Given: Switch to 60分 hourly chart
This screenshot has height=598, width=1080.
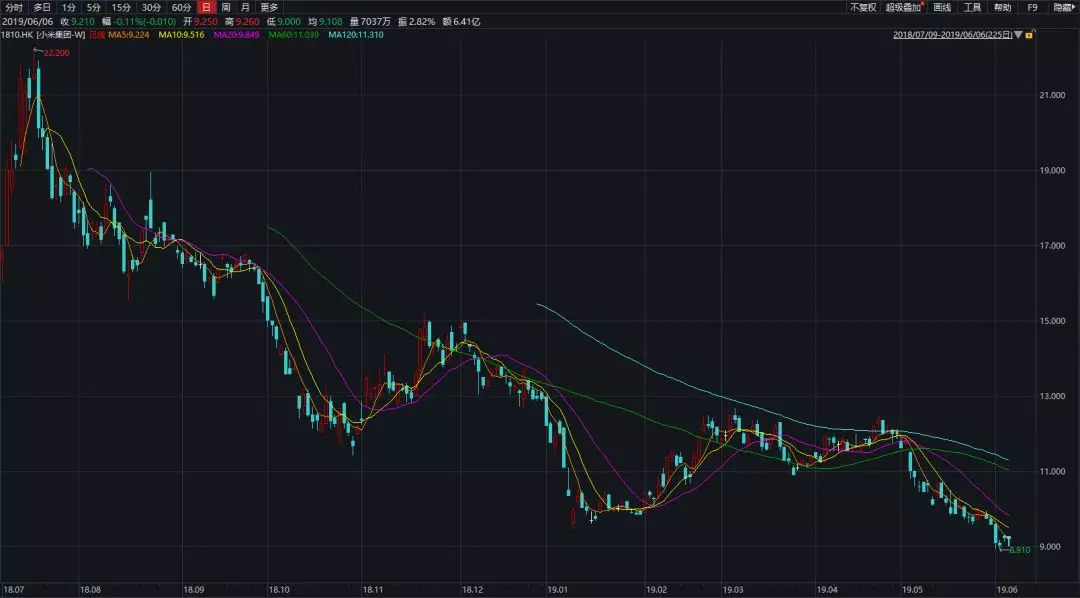Looking at the screenshot, I should [x=181, y=7].
